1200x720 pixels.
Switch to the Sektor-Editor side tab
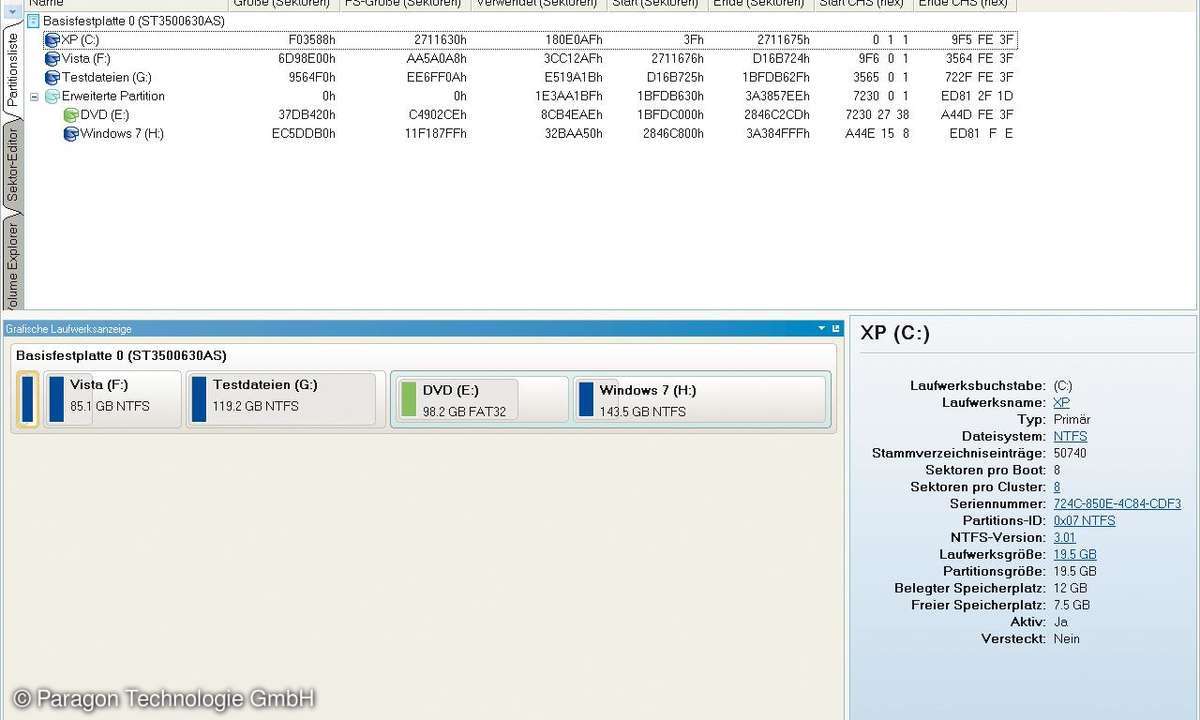point(12,165)
